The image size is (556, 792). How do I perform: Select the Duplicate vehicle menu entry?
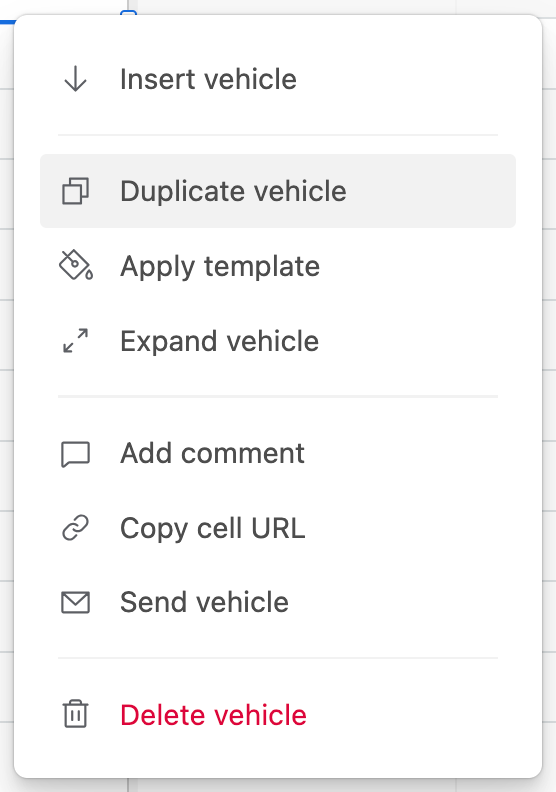coord(278,191)
